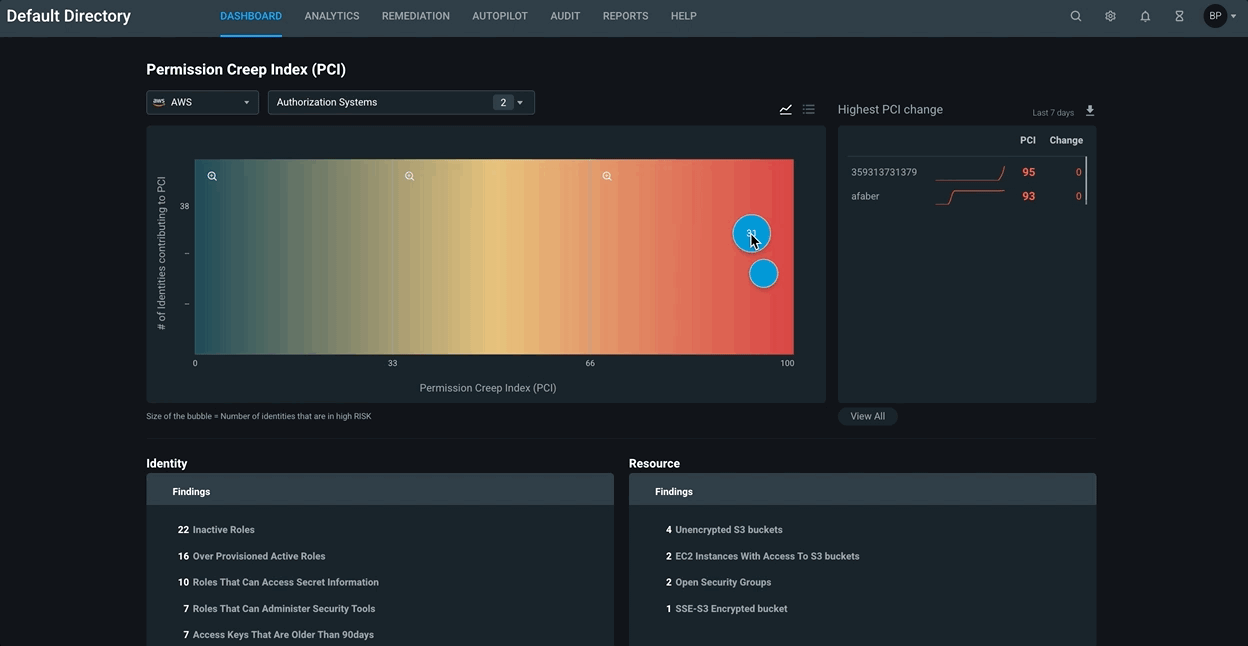Zoom into the low-risk PCI zone
Image resolution: width=1248 pixels, height=646 pixels.
[212, 176]
